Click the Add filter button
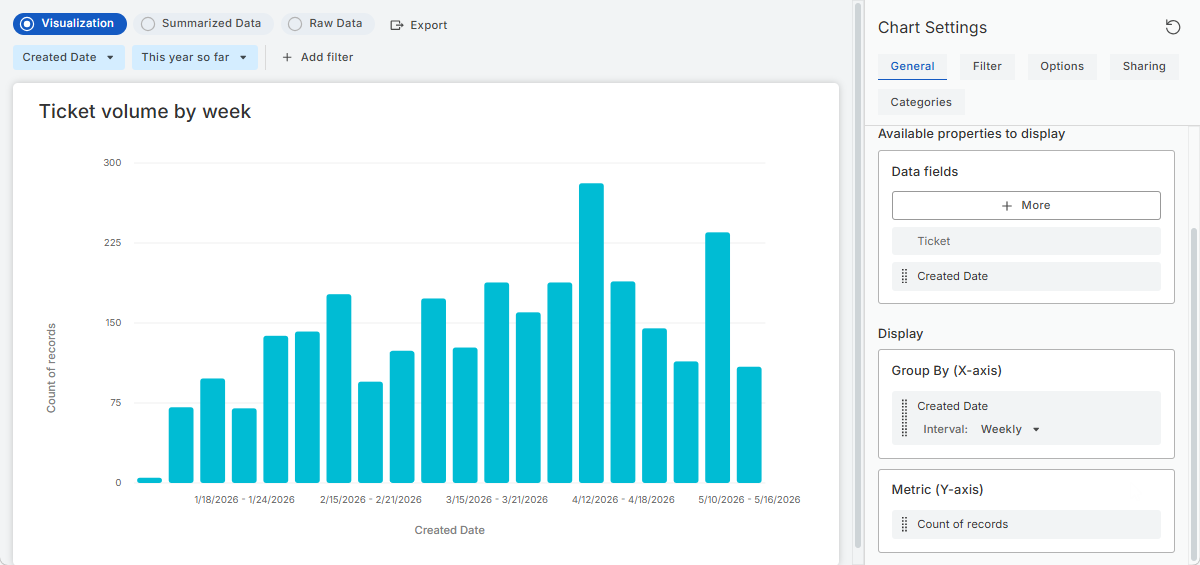The height and width of the screenshot is (565, 1200). click(x=318, y=57)
